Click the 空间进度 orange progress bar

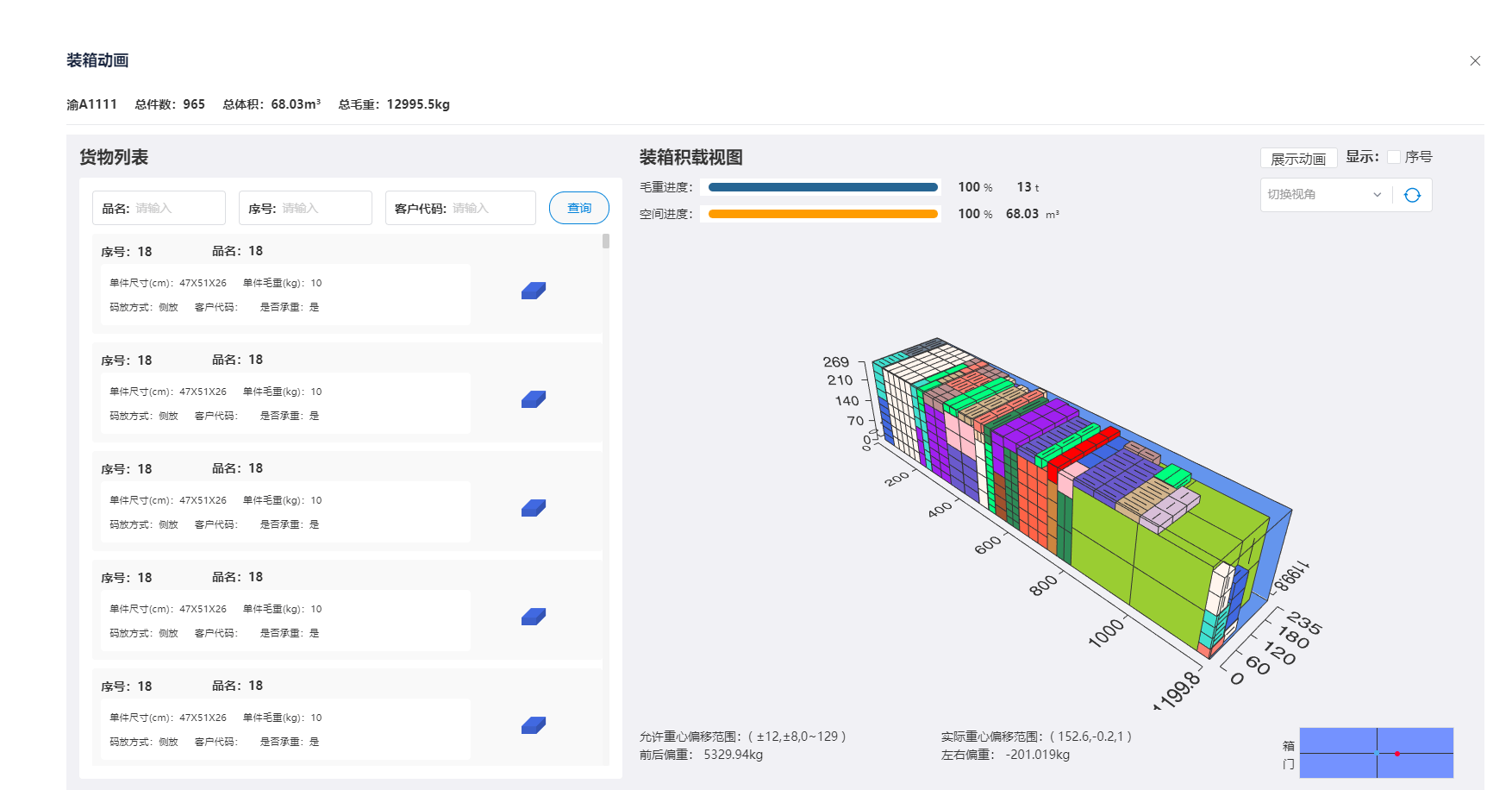click(x=823, y=214)
